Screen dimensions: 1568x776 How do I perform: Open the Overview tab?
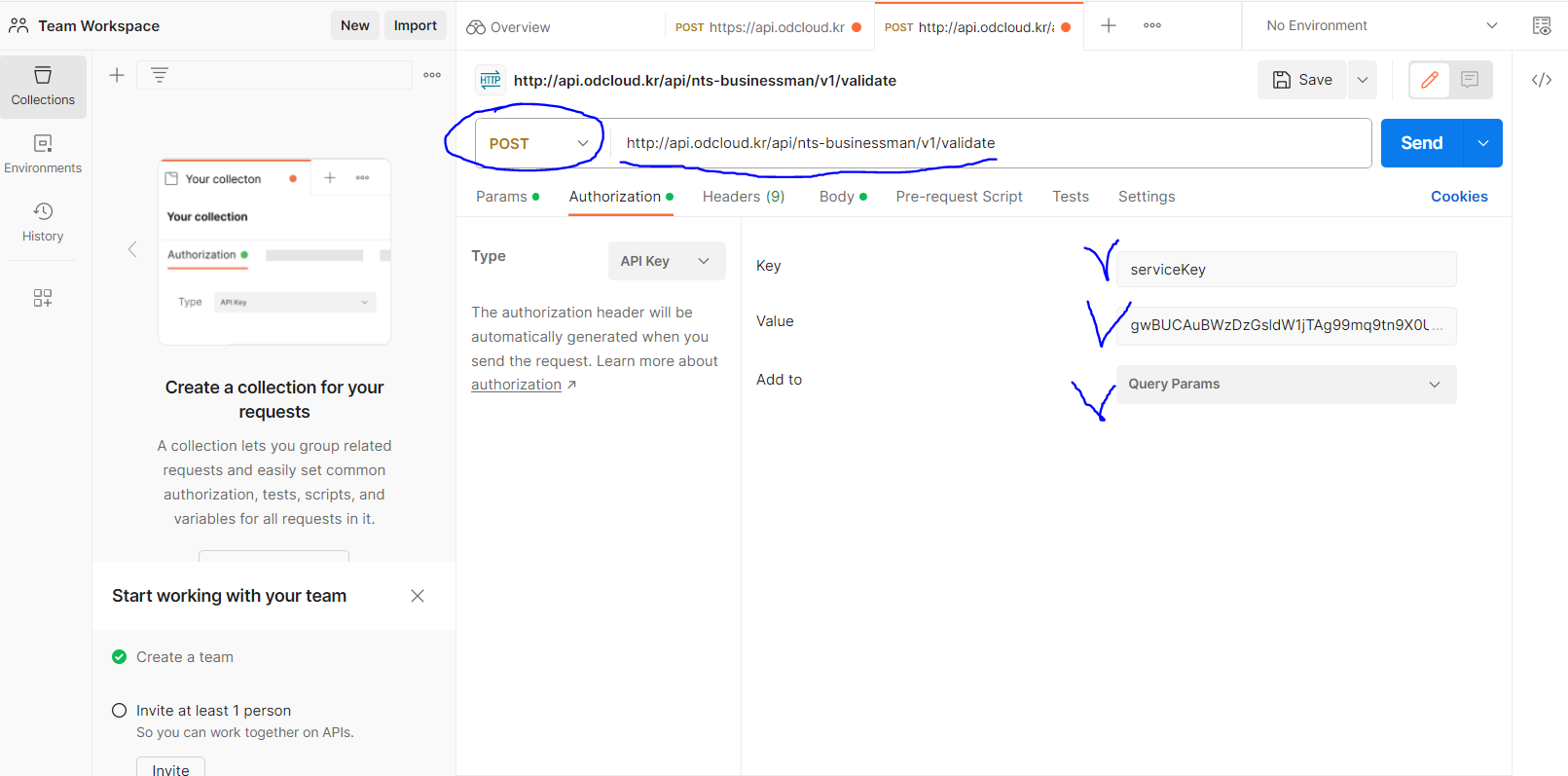point(509,27)
